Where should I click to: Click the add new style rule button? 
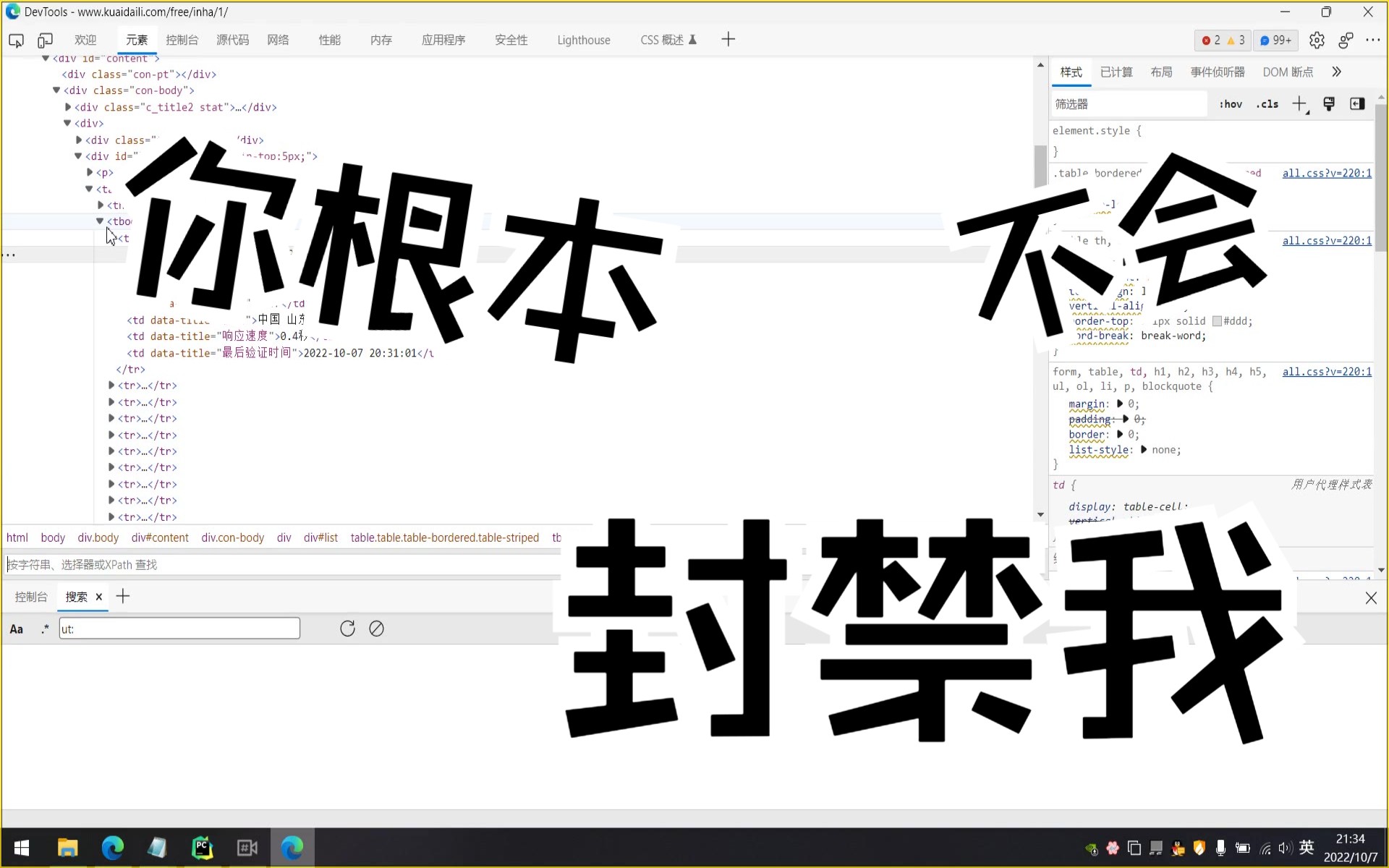(1299, 104)
